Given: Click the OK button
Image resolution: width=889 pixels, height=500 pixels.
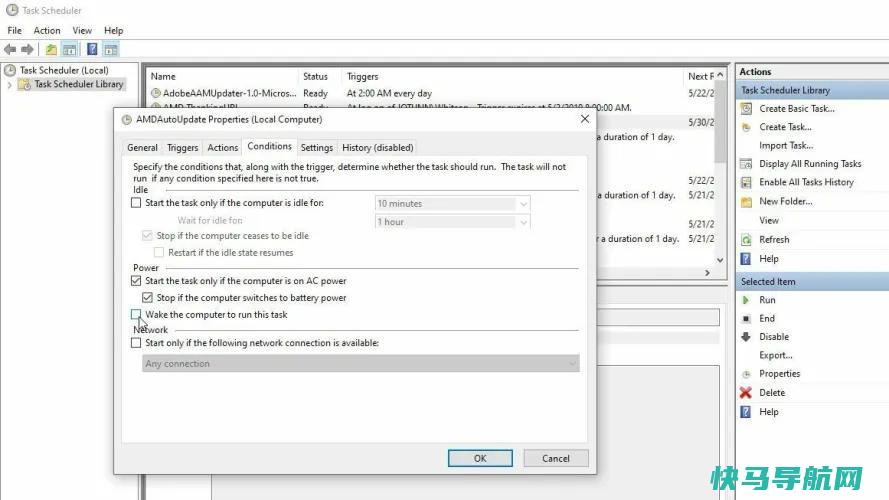Looking at the screenshot, I should pos(480,458).
